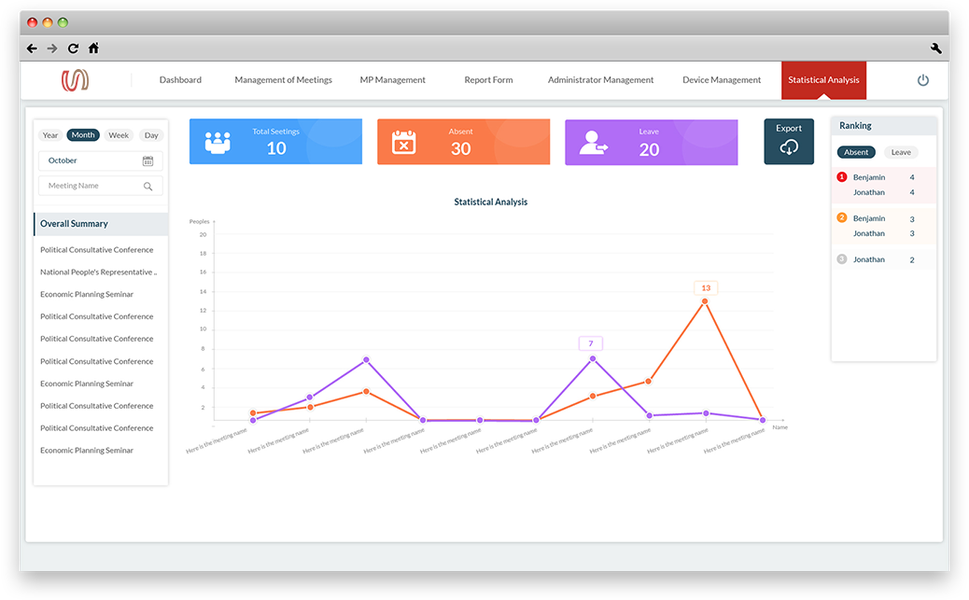Select the Week period filter
The height and width of the screenshot is (600, 969).
point(119,135)
